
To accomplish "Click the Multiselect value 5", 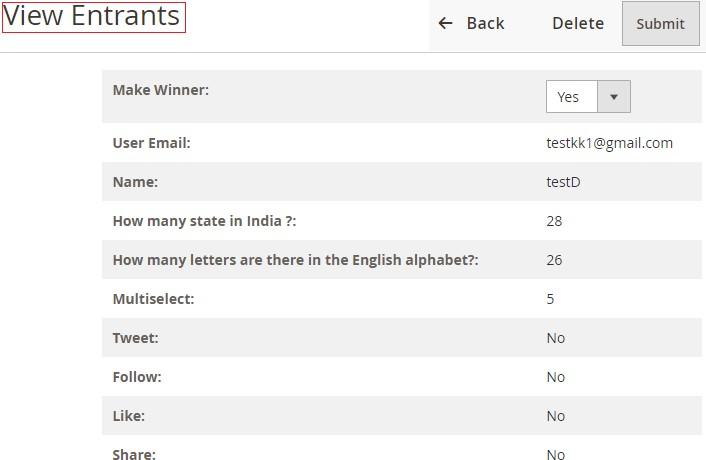I will click(550, 299).
